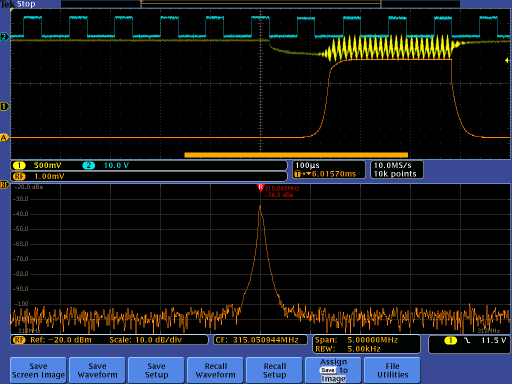The width and height of the screenshot is (512, 384).
Task: Click the channel 2 cyan badge
Action: [x=89, y=165]
